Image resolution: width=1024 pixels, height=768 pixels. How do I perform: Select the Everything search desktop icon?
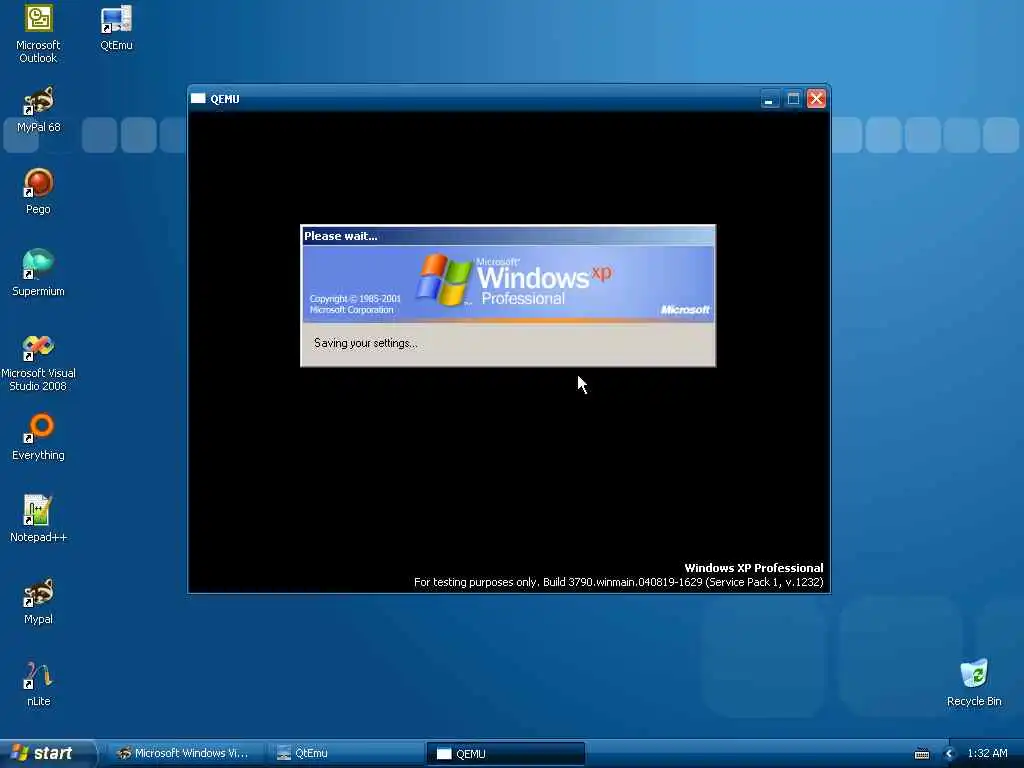38,437
